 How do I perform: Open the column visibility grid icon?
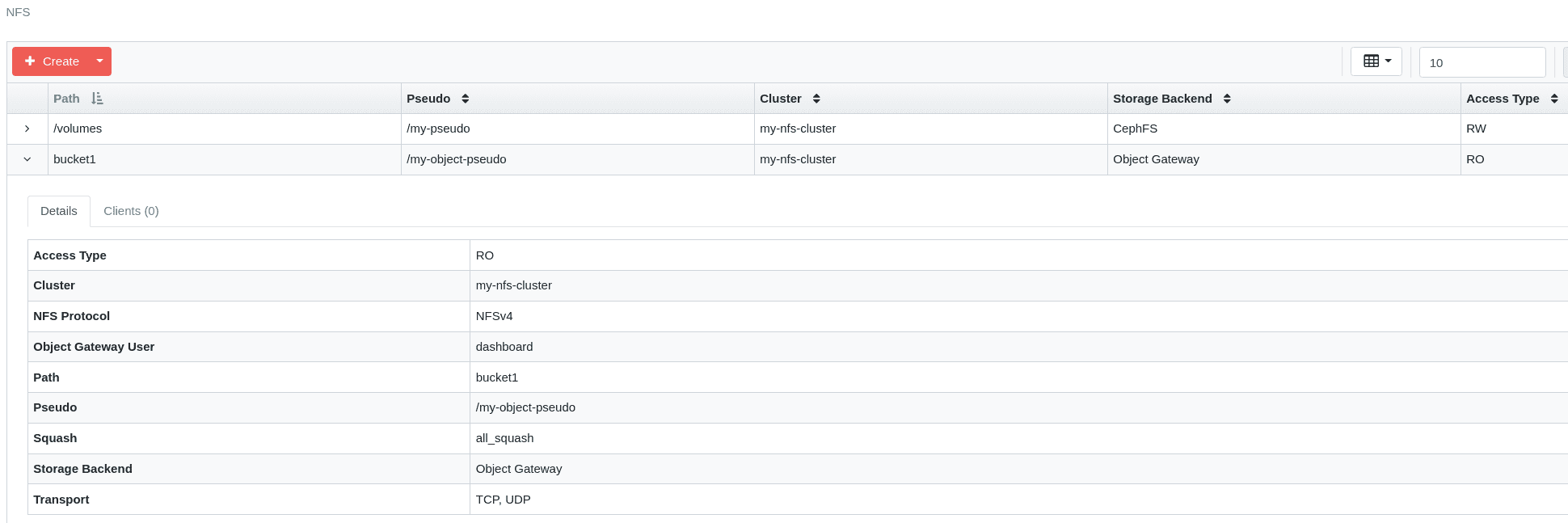[x=1372, y=61]
